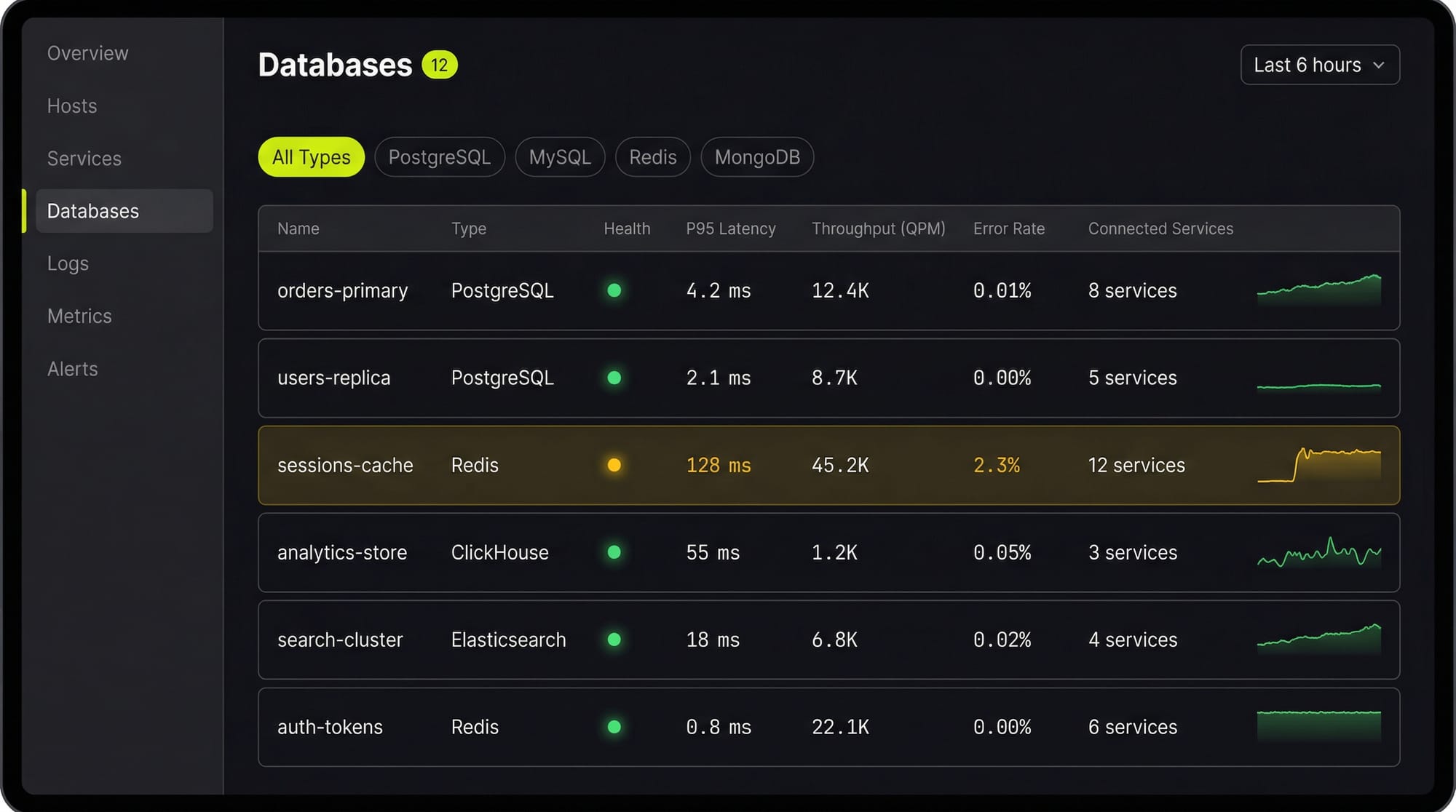Viewport: 1456px width, 812px height.
Task: Switch to the Hosts view
Action: (x=71, y=106)
